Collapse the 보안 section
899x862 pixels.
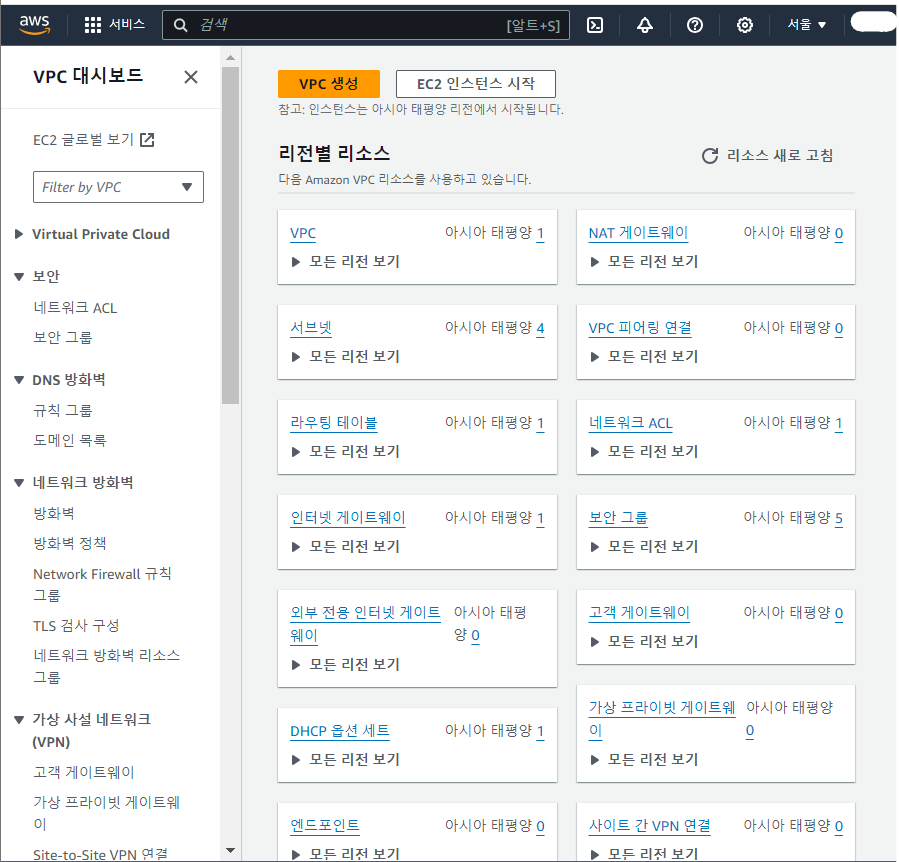point(19,276)
